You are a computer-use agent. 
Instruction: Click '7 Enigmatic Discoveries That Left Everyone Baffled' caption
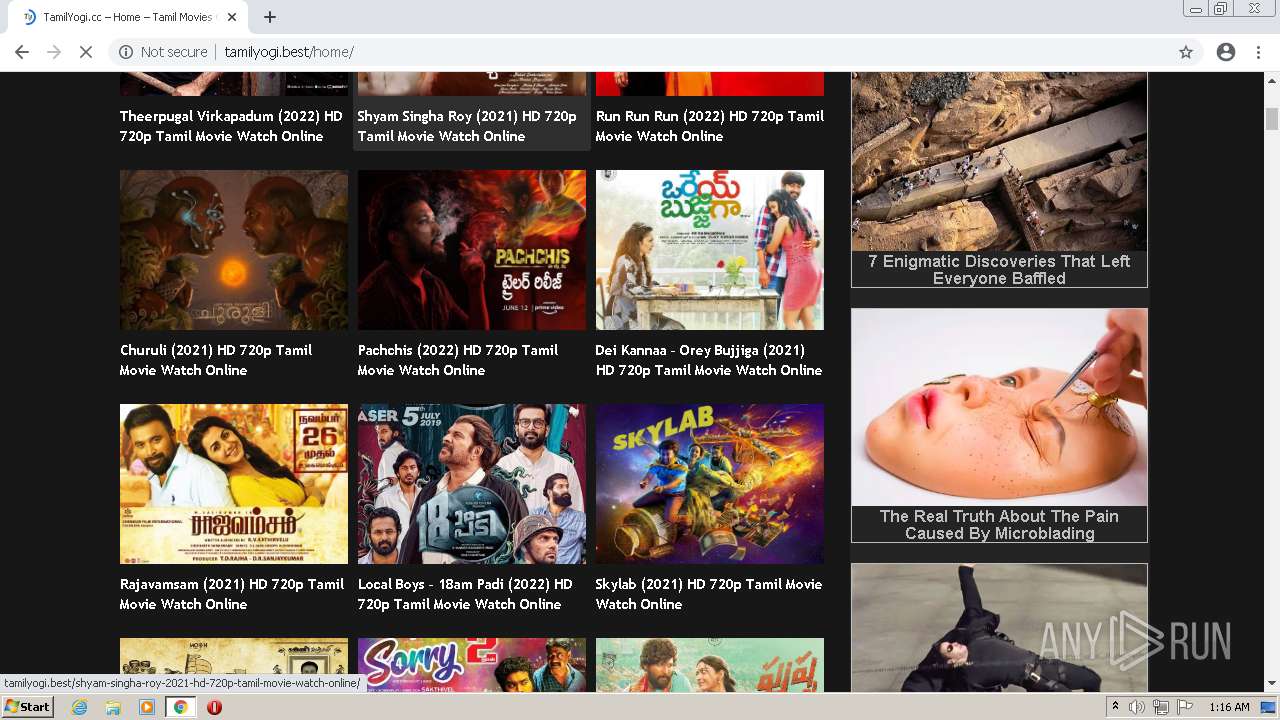tap(999, 270)
